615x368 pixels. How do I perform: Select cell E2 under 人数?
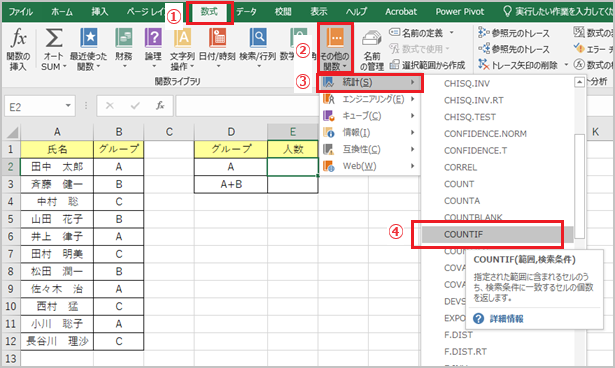pos(293,167)
